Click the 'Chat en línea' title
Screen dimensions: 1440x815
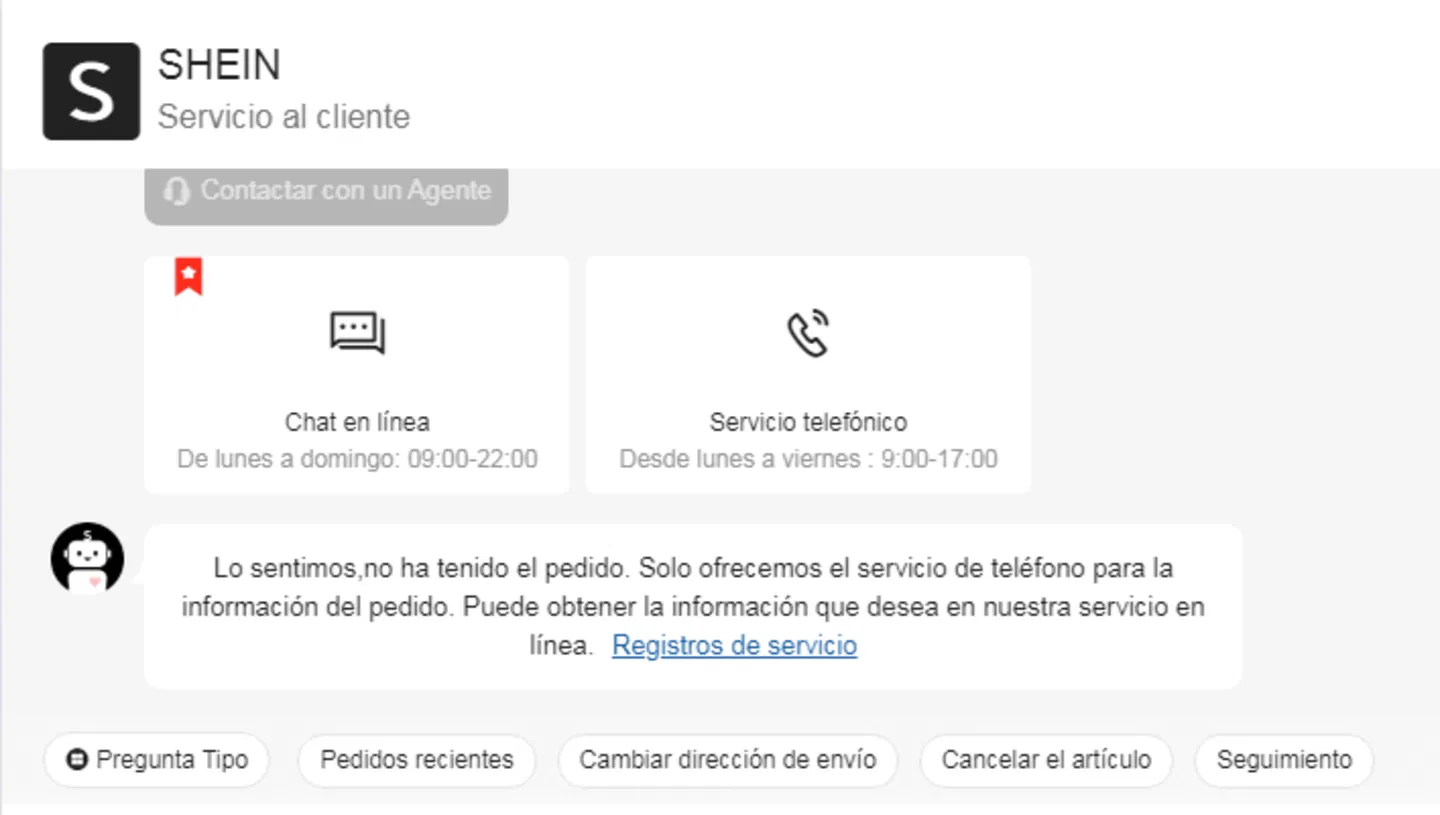coord(357,422)
